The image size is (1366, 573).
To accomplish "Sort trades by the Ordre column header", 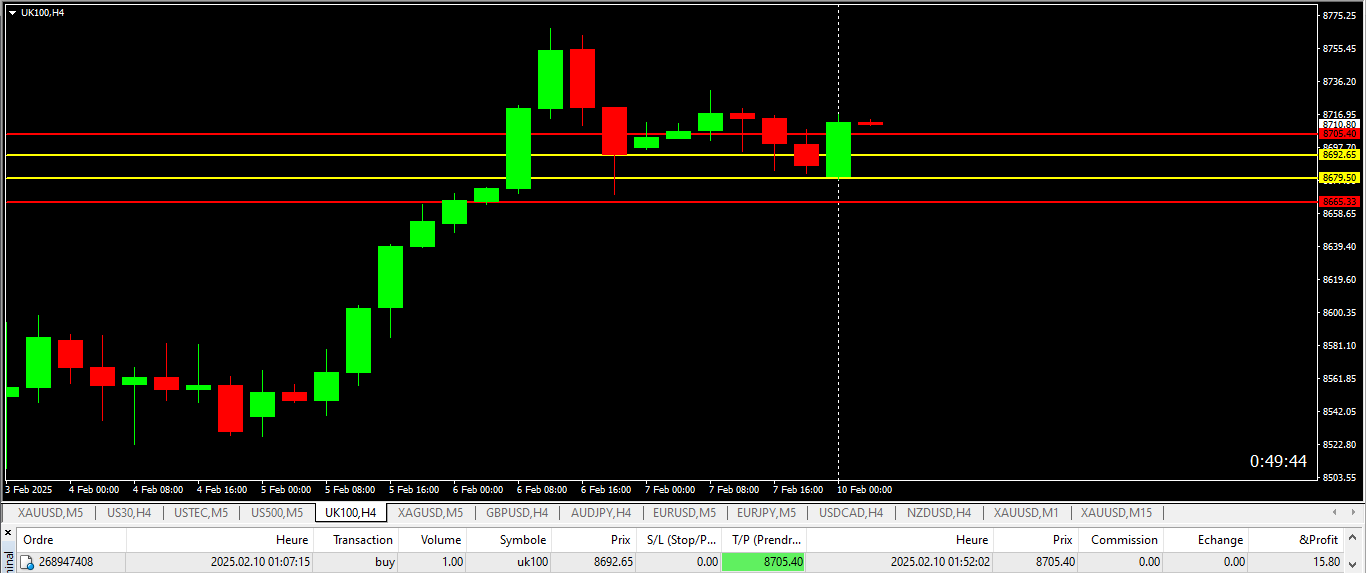I will click(x=38, y=539).
